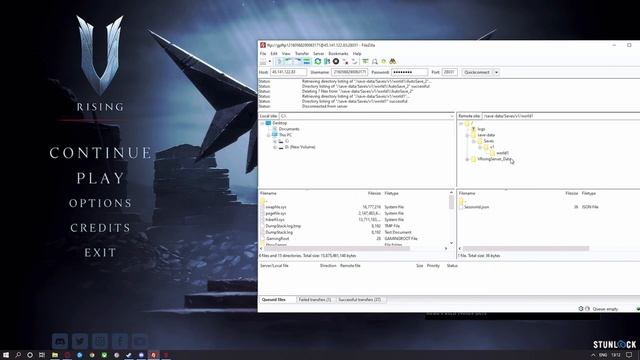Sort remote list by Filetype column
Viewport: 640px width, 360px height.
[x=589, y=193]
